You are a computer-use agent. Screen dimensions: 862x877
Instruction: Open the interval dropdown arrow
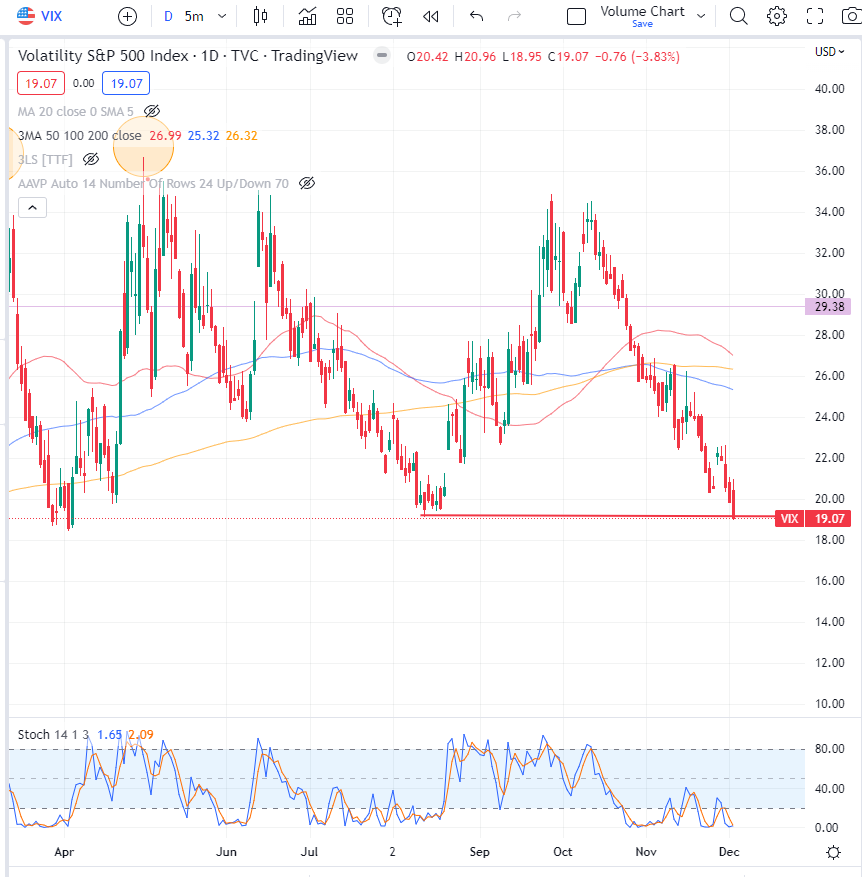pyautogui.click(x=222, y=17)
